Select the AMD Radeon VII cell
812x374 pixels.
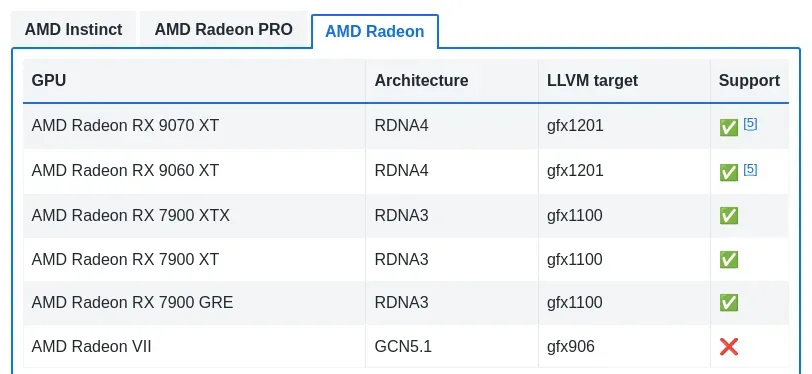(194, 346)
